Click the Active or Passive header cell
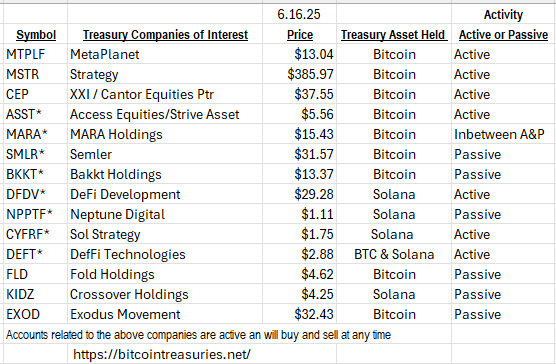 pyautogui.click(x=503, y=35)
